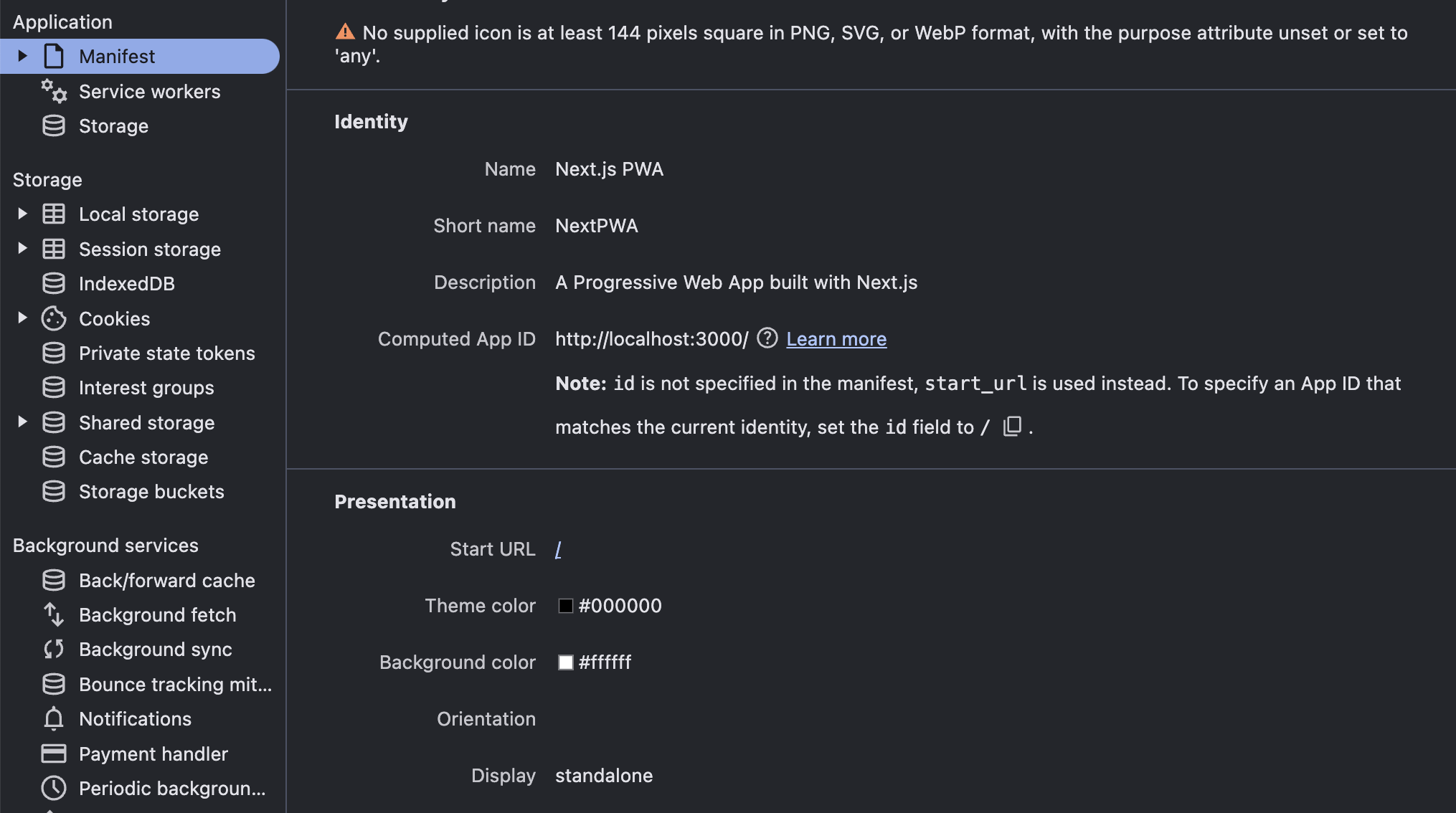Image resolution: width=1456 pixels, height=813 pixels.
Task: Open Notifications via its bell icon
Action: 54,718
